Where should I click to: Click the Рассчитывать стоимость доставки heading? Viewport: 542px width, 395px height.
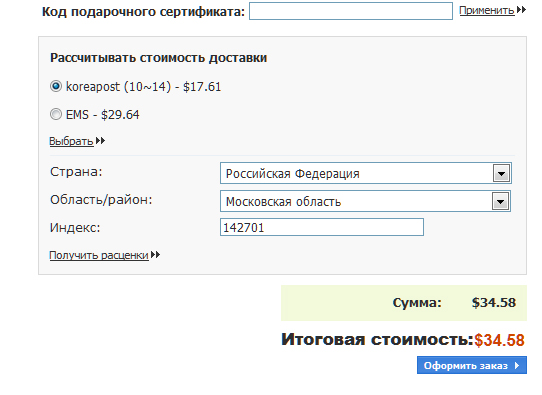[159, 58]
